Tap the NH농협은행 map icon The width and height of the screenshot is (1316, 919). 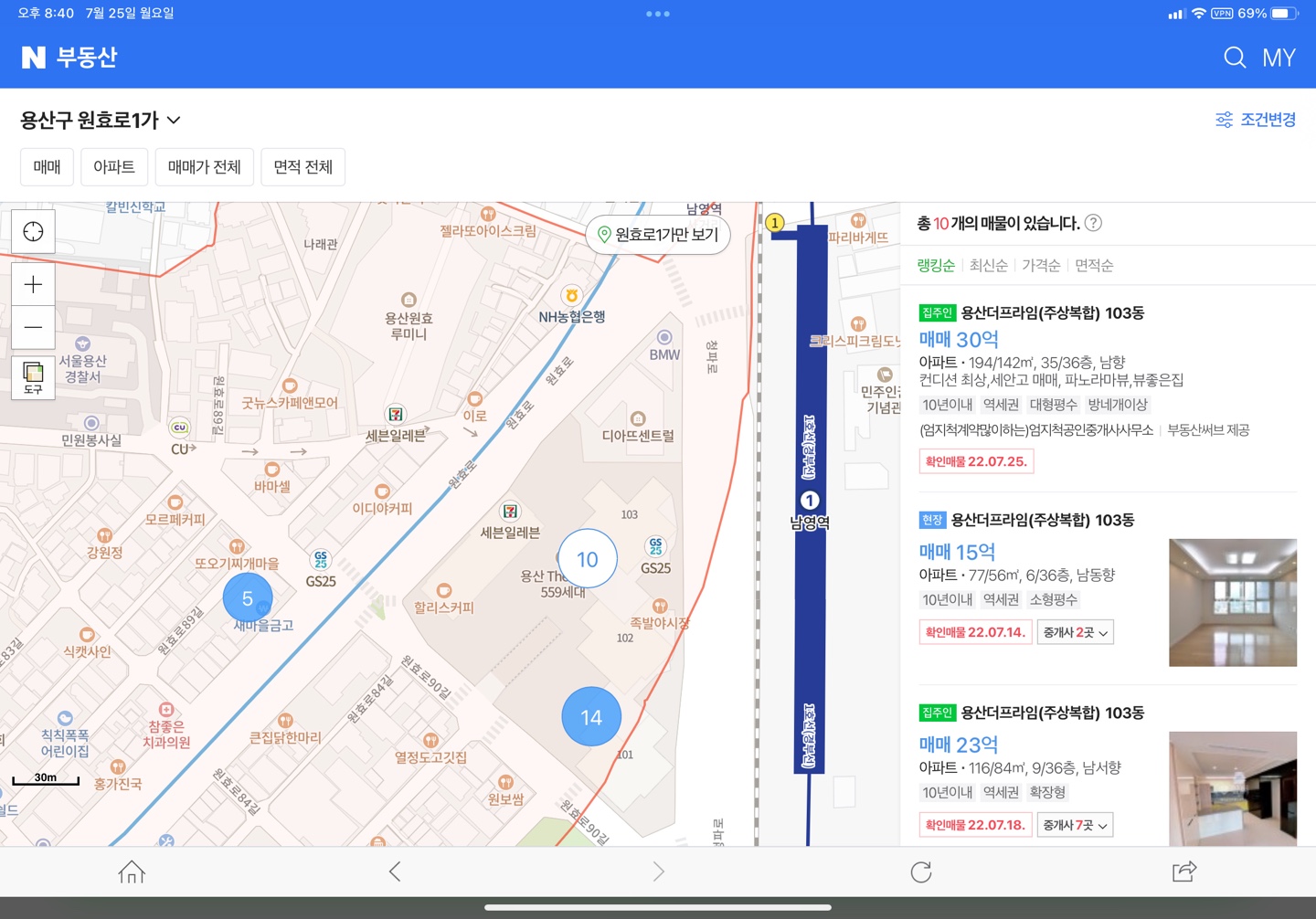click(x=572, y=295)
